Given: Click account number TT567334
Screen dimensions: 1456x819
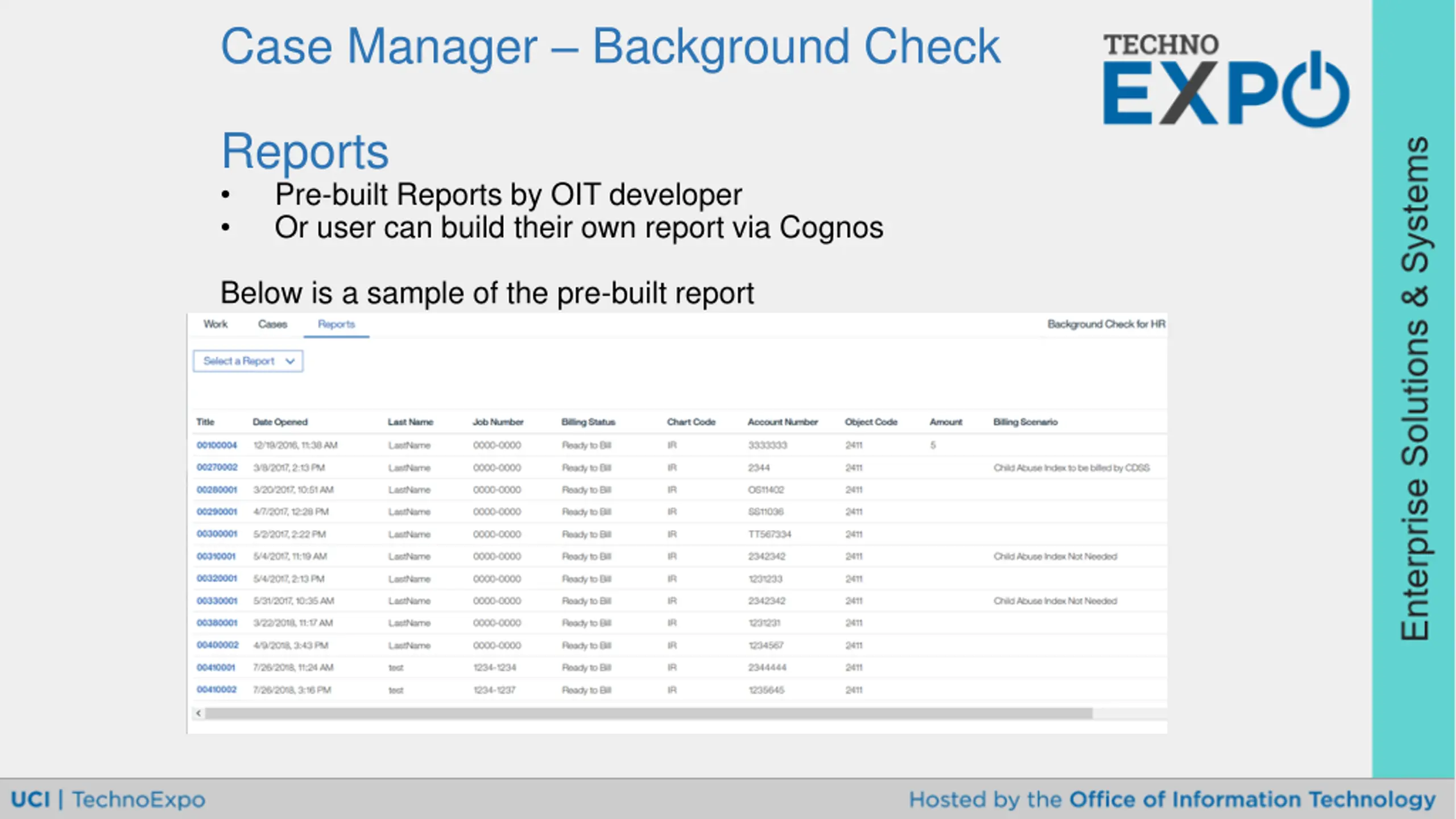Looking at the screenshot, I should pos(770,535).
